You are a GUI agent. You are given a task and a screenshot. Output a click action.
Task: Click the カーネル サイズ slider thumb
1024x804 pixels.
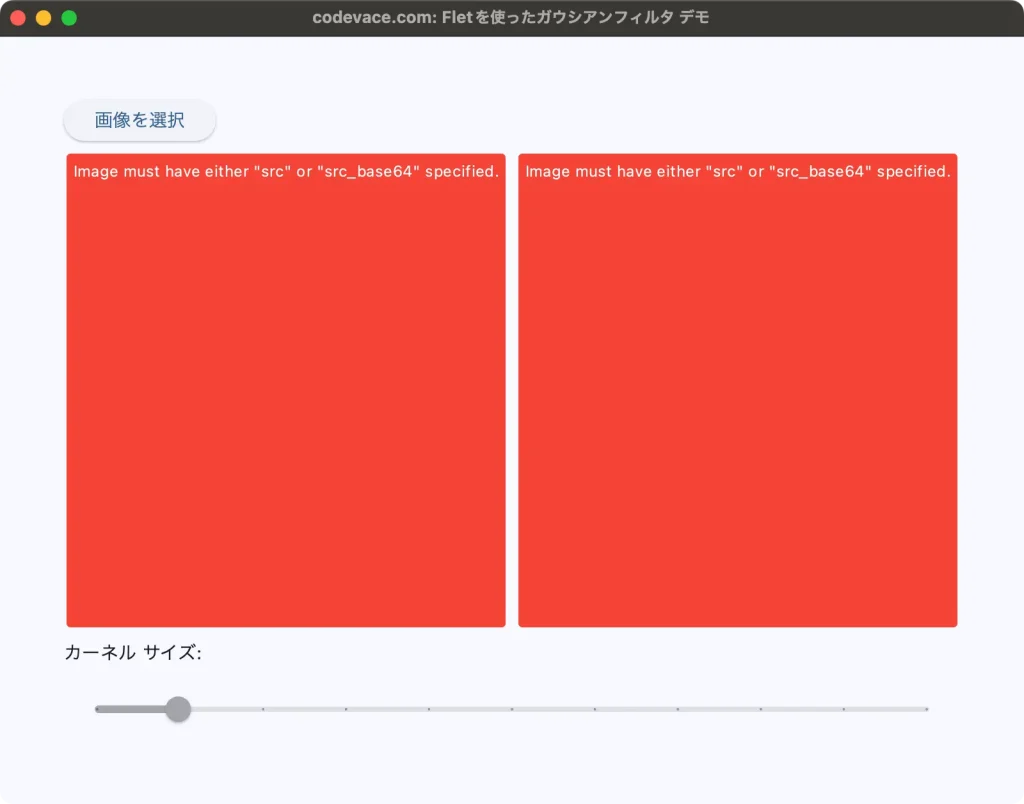point(178,709)
